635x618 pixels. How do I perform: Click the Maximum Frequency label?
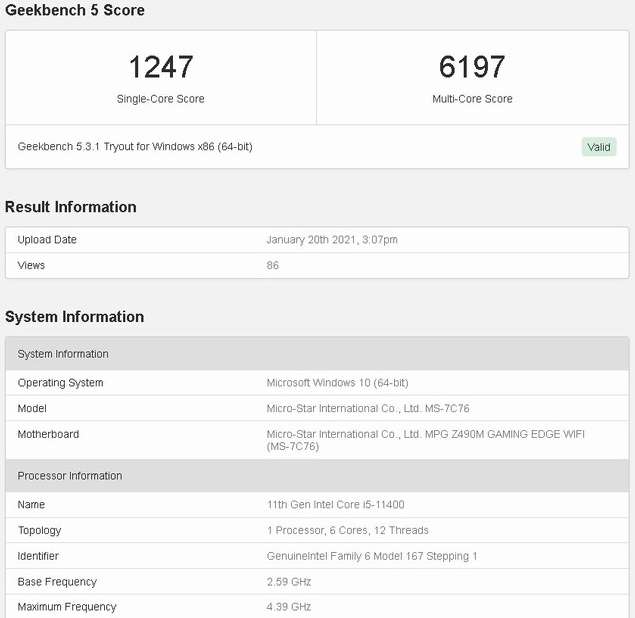(67, 607)
